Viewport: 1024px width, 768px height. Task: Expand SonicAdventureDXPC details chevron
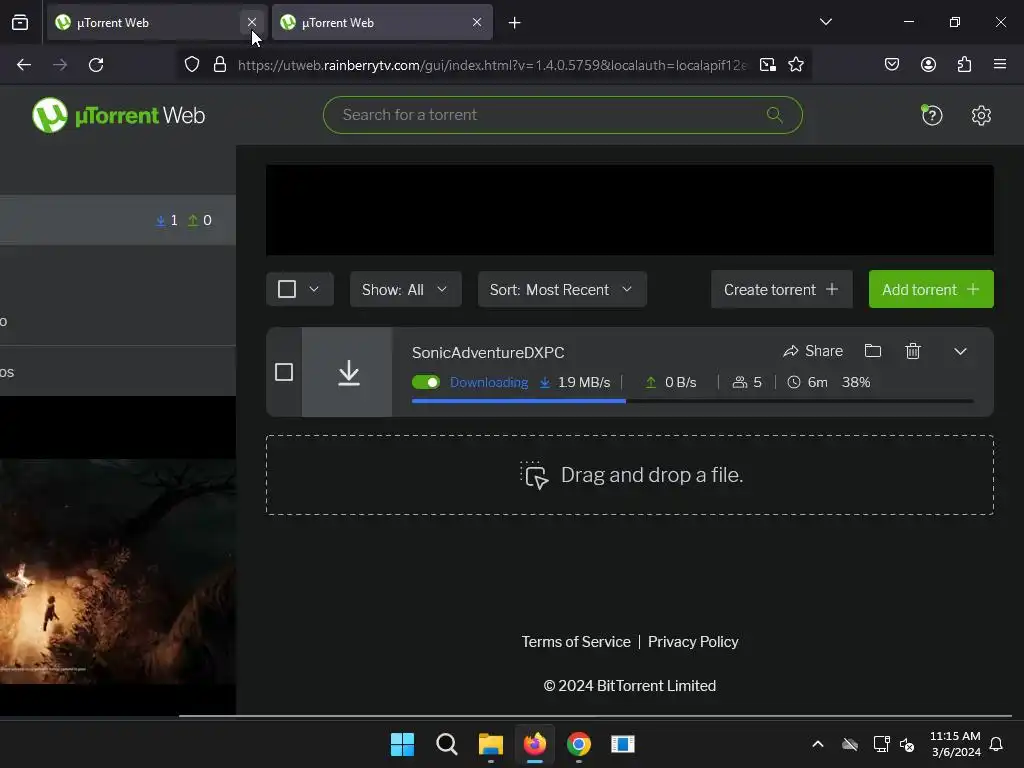[960, 351]
